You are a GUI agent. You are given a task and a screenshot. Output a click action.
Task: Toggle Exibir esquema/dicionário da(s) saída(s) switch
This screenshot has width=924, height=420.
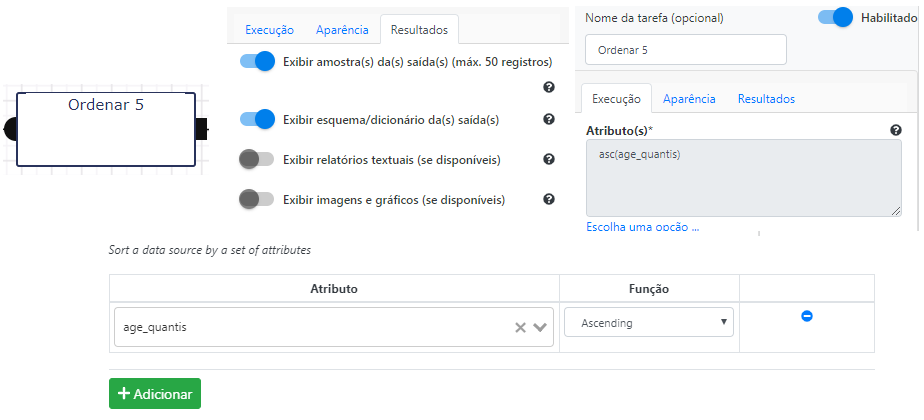point(258,119)
